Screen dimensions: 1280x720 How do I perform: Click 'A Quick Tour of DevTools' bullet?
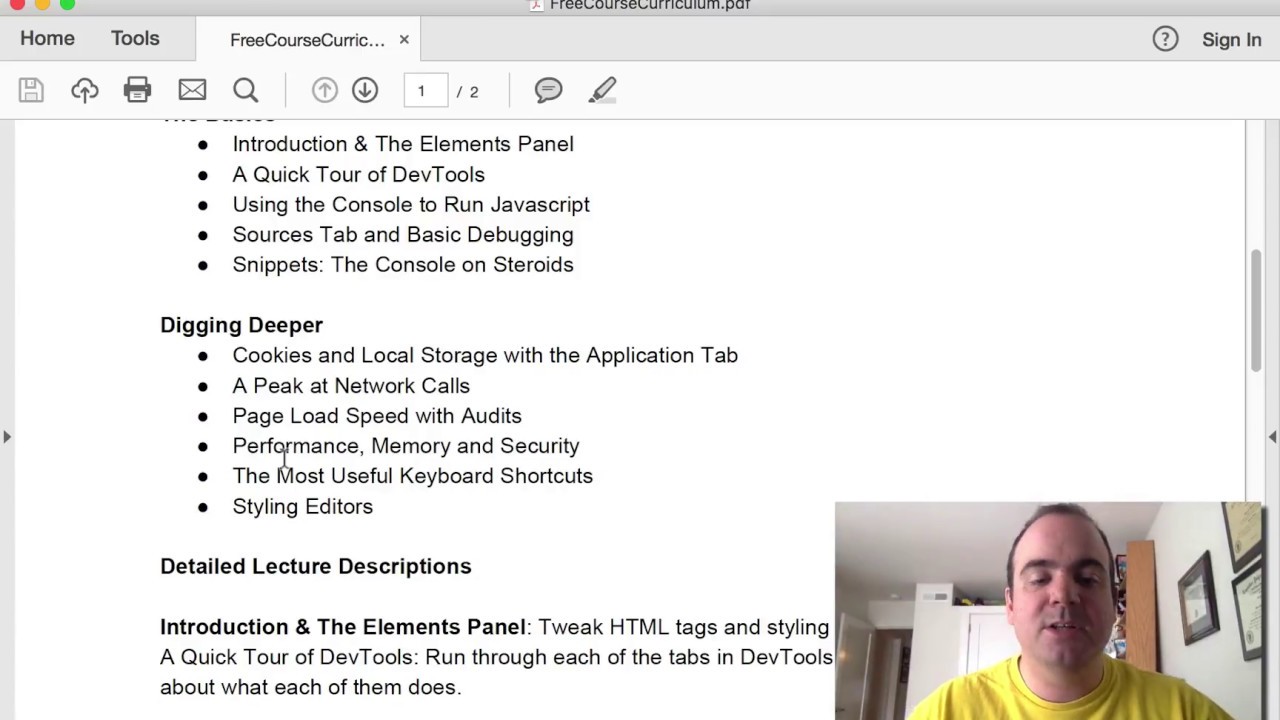point(358,174)
